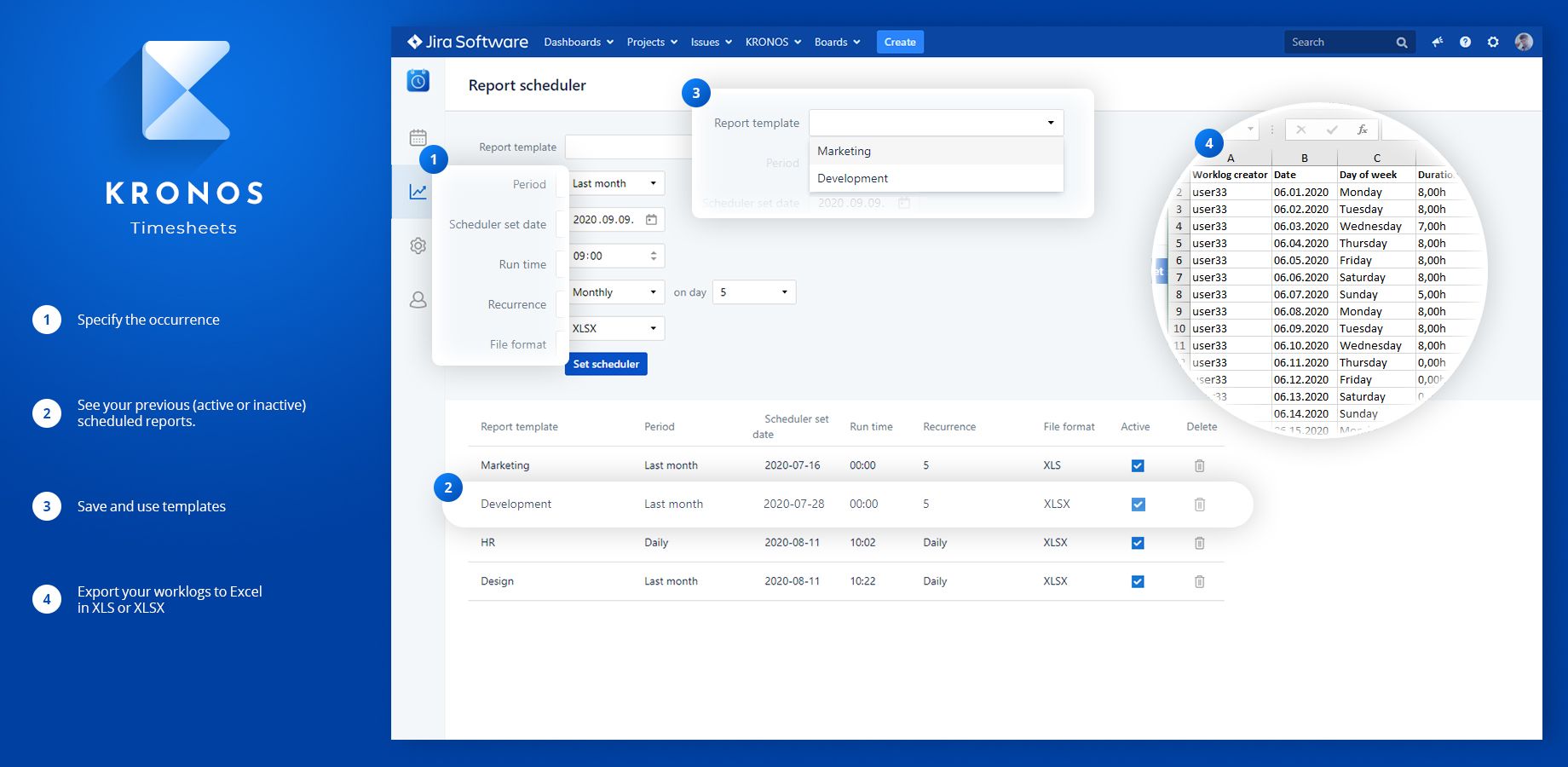The width and height of the screenshot is (1568, 767).
Task: Open the reports chart icon in sidebar
Action: [418, 192]
